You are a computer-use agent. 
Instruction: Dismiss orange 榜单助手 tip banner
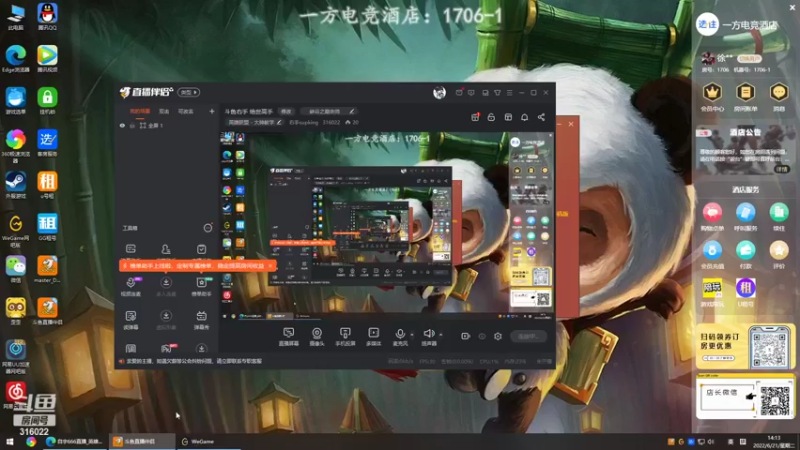[270, 266]
